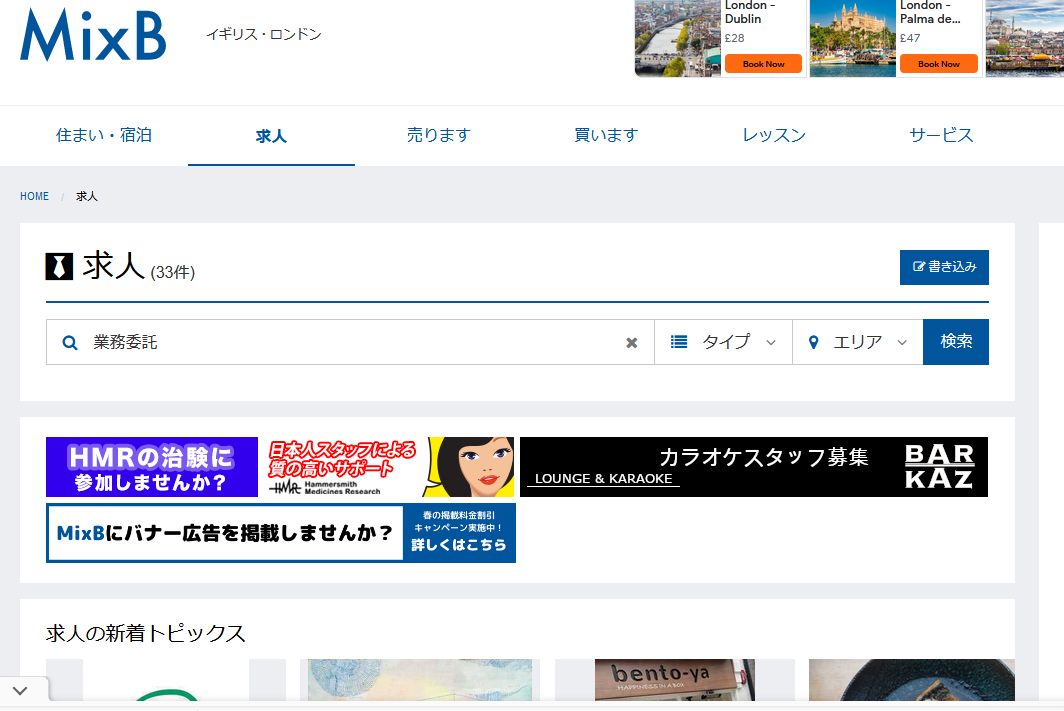
Task: Open the HMR clinical trial banner
Action: tap(280, 467)
